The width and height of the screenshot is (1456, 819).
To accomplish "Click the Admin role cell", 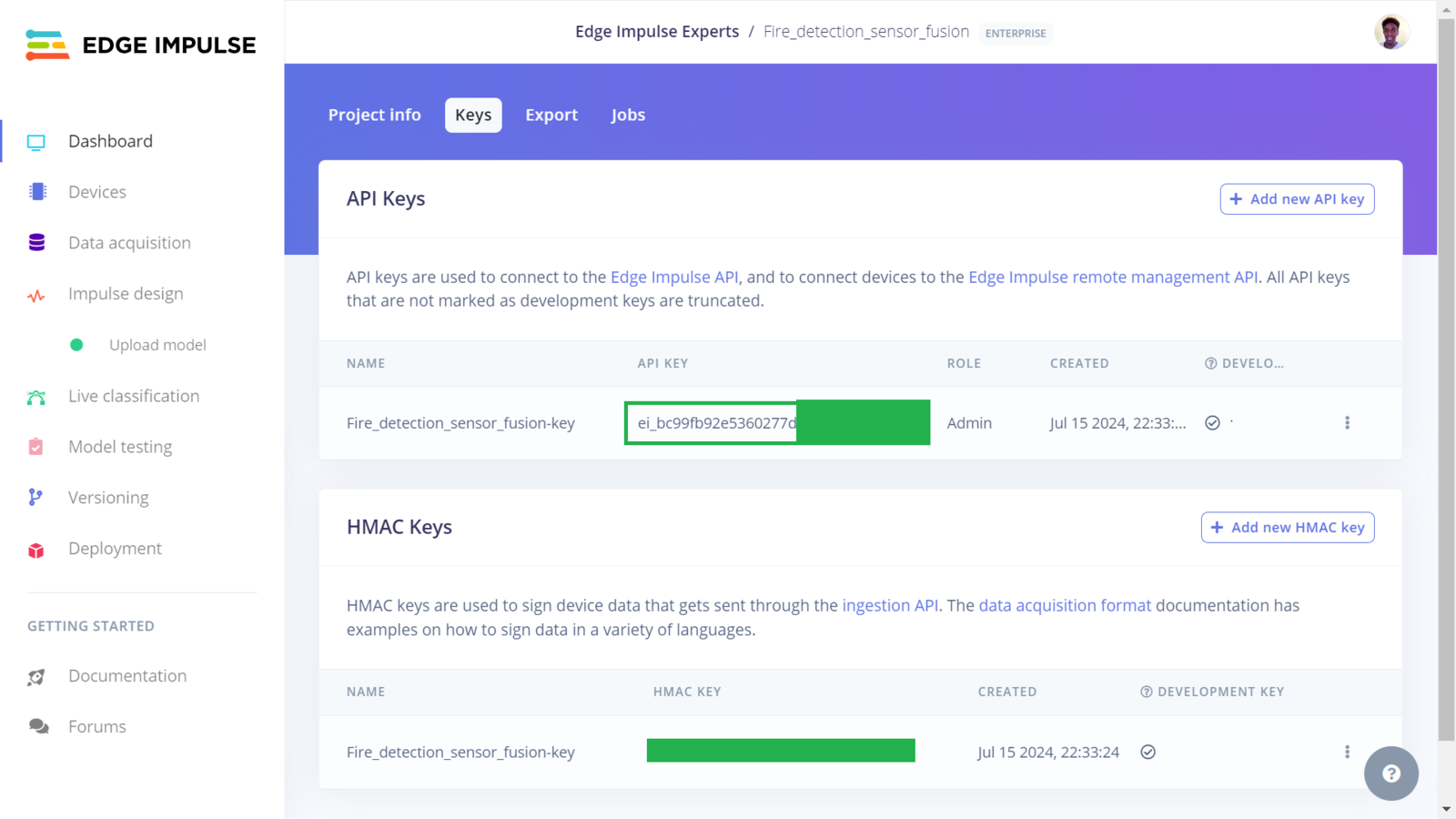I will [x=969, y=423].
